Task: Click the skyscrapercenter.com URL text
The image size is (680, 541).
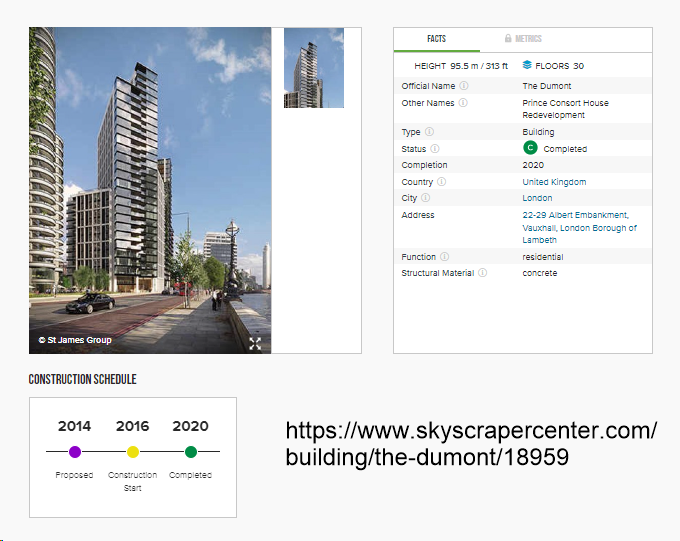Action: tap(471, 443)
